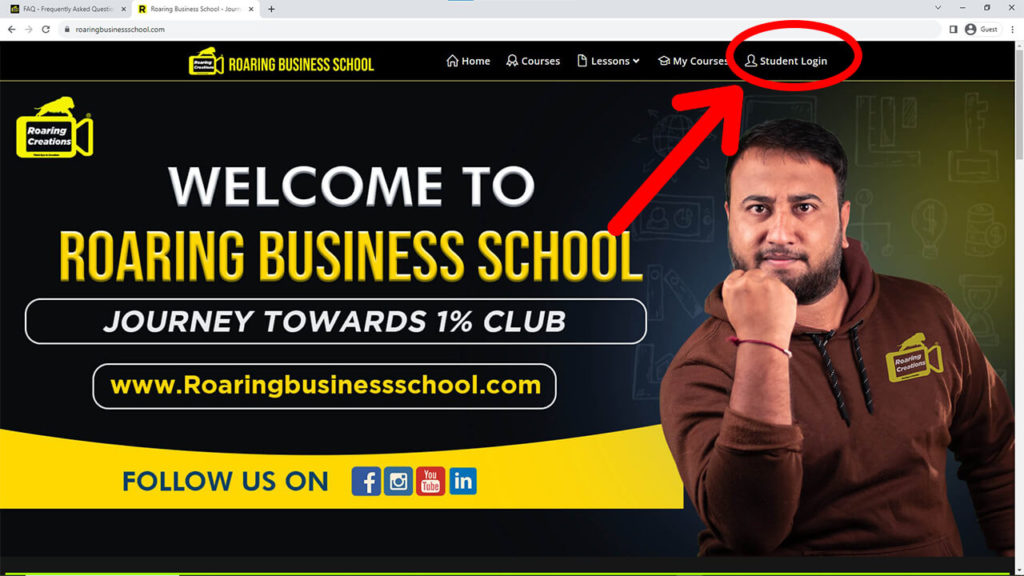Go to the Home menu item
Image resolution: width=1024 pixels, height=576 pixels.
468,61
